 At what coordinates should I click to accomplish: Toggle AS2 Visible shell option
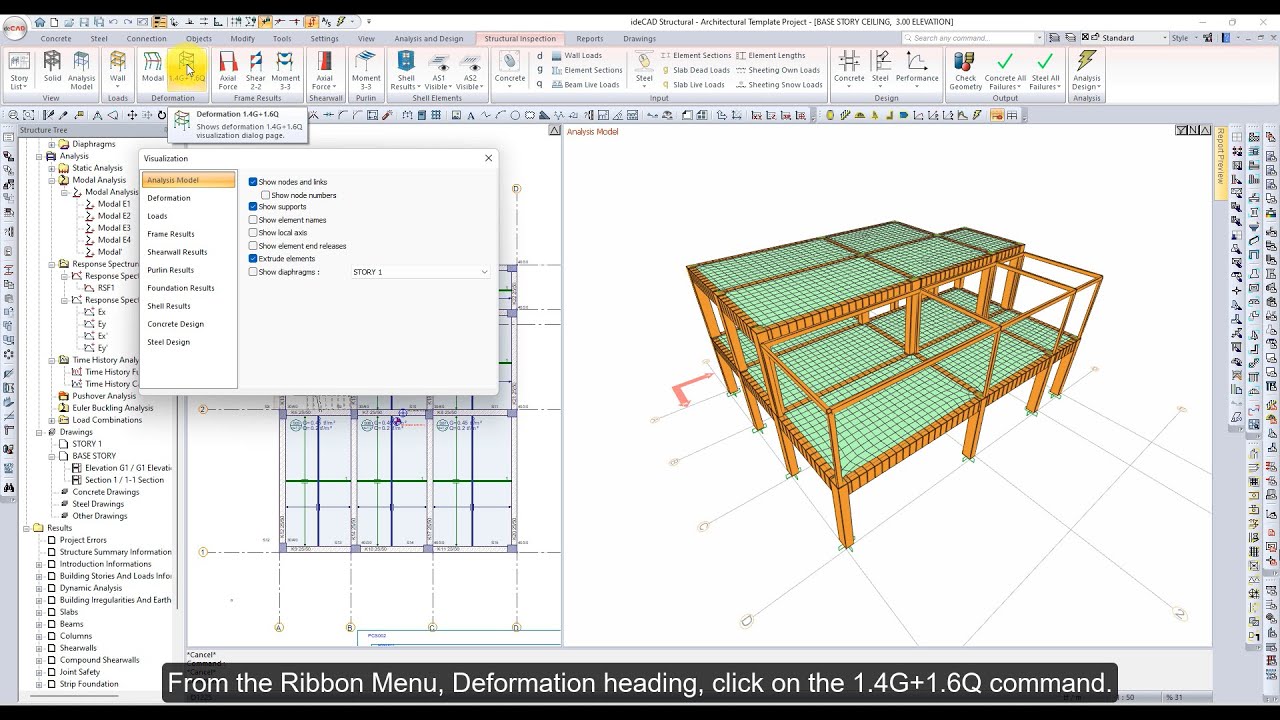point(470,70)
